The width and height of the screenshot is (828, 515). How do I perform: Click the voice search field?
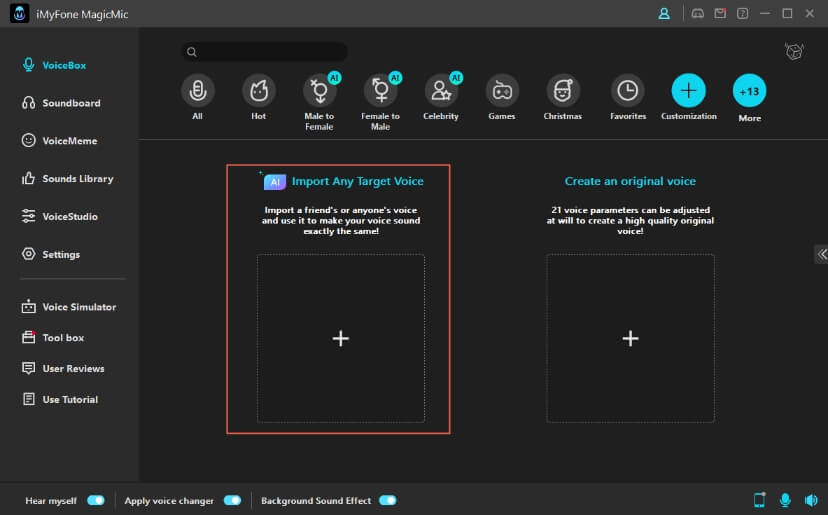[x=265, y=52]
